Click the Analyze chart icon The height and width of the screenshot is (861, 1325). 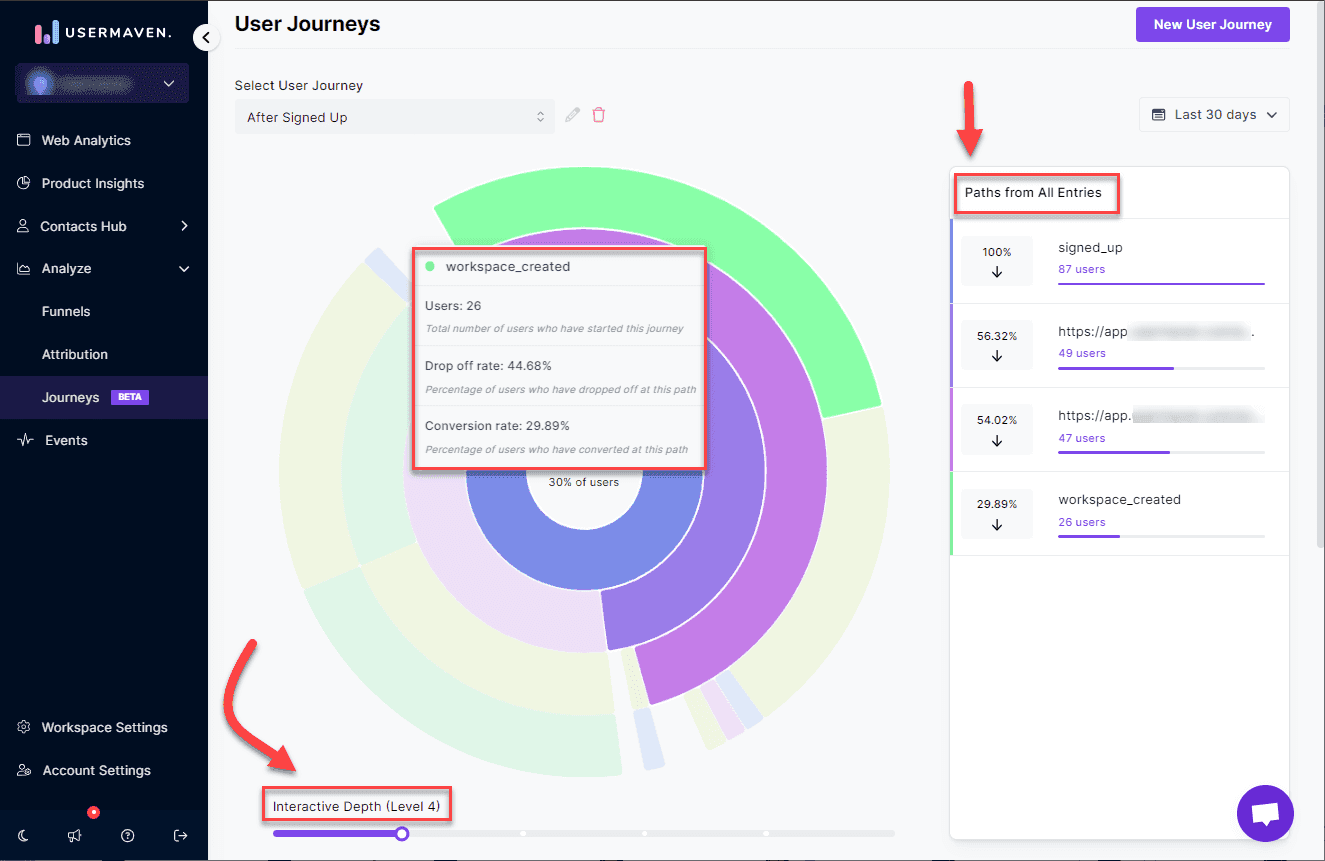tap(23, 269)
